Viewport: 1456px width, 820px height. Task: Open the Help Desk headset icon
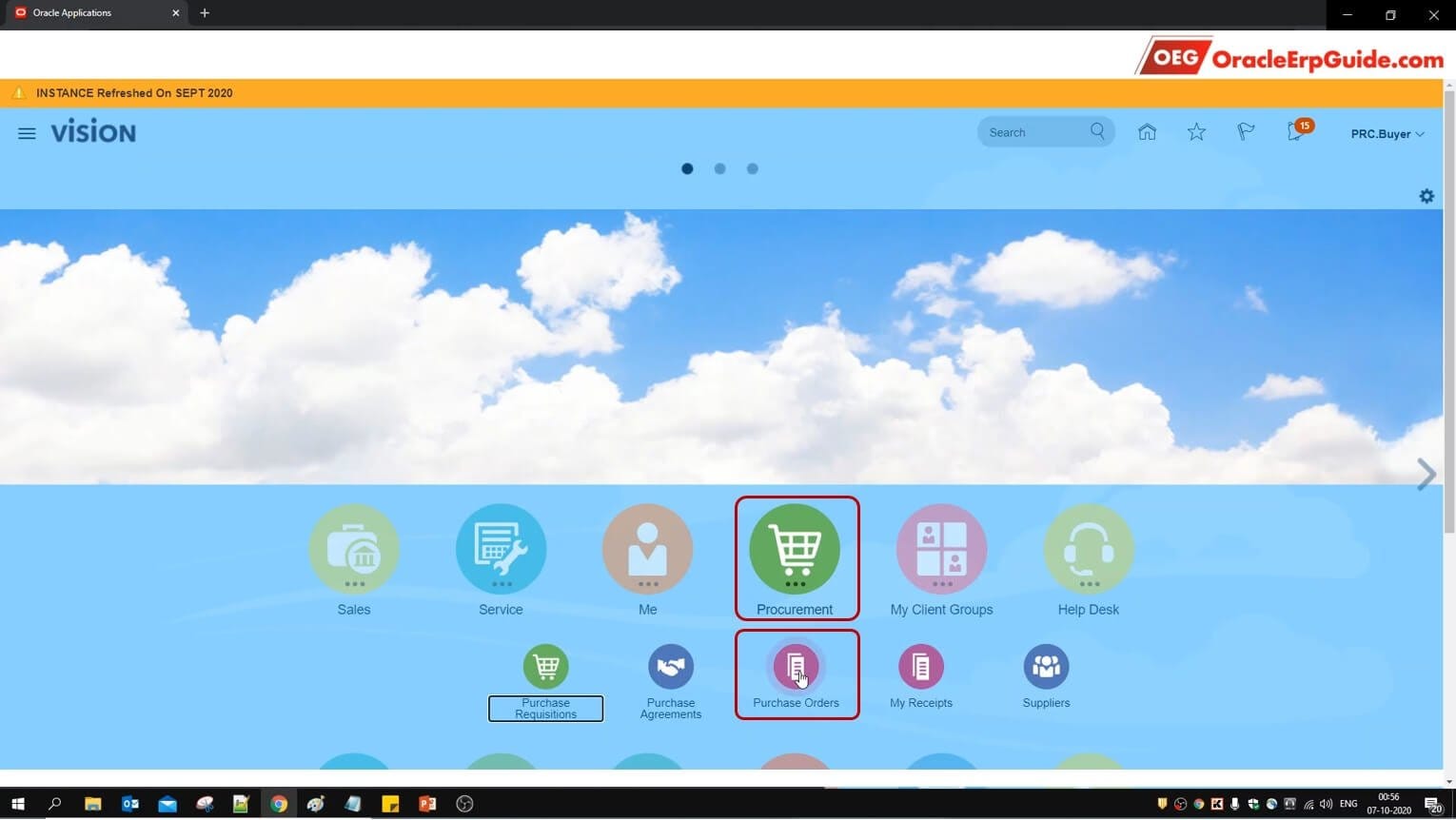[x=1089, y=549]
